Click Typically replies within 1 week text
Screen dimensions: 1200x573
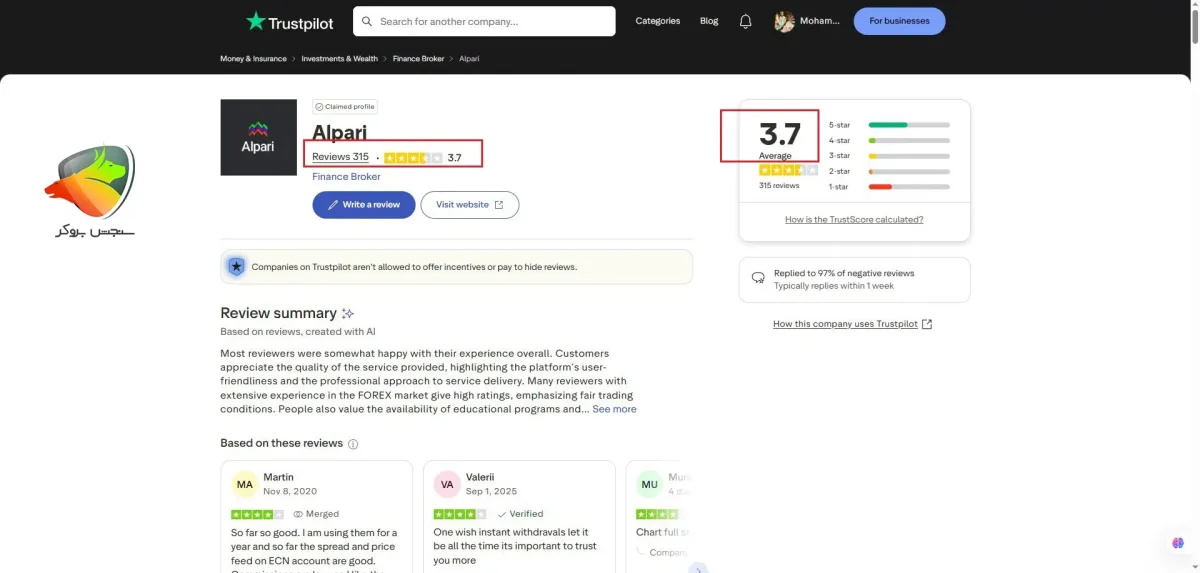834,286
